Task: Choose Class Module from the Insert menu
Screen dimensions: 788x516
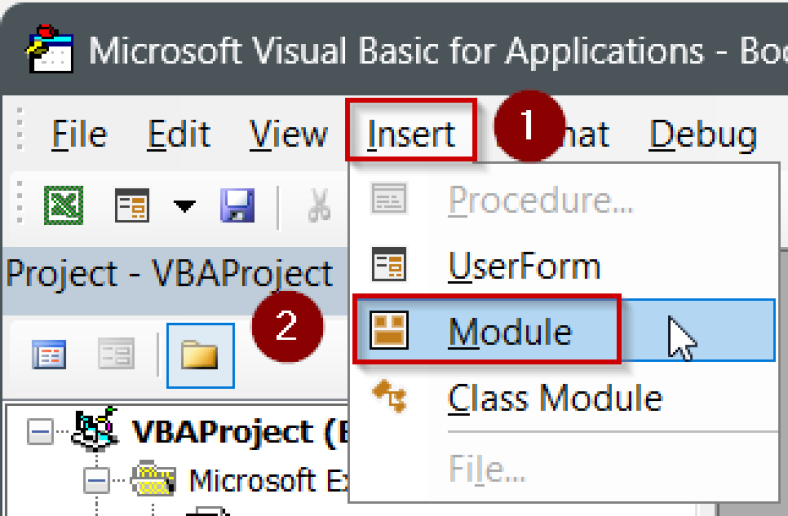Action: tap(554, 398)
